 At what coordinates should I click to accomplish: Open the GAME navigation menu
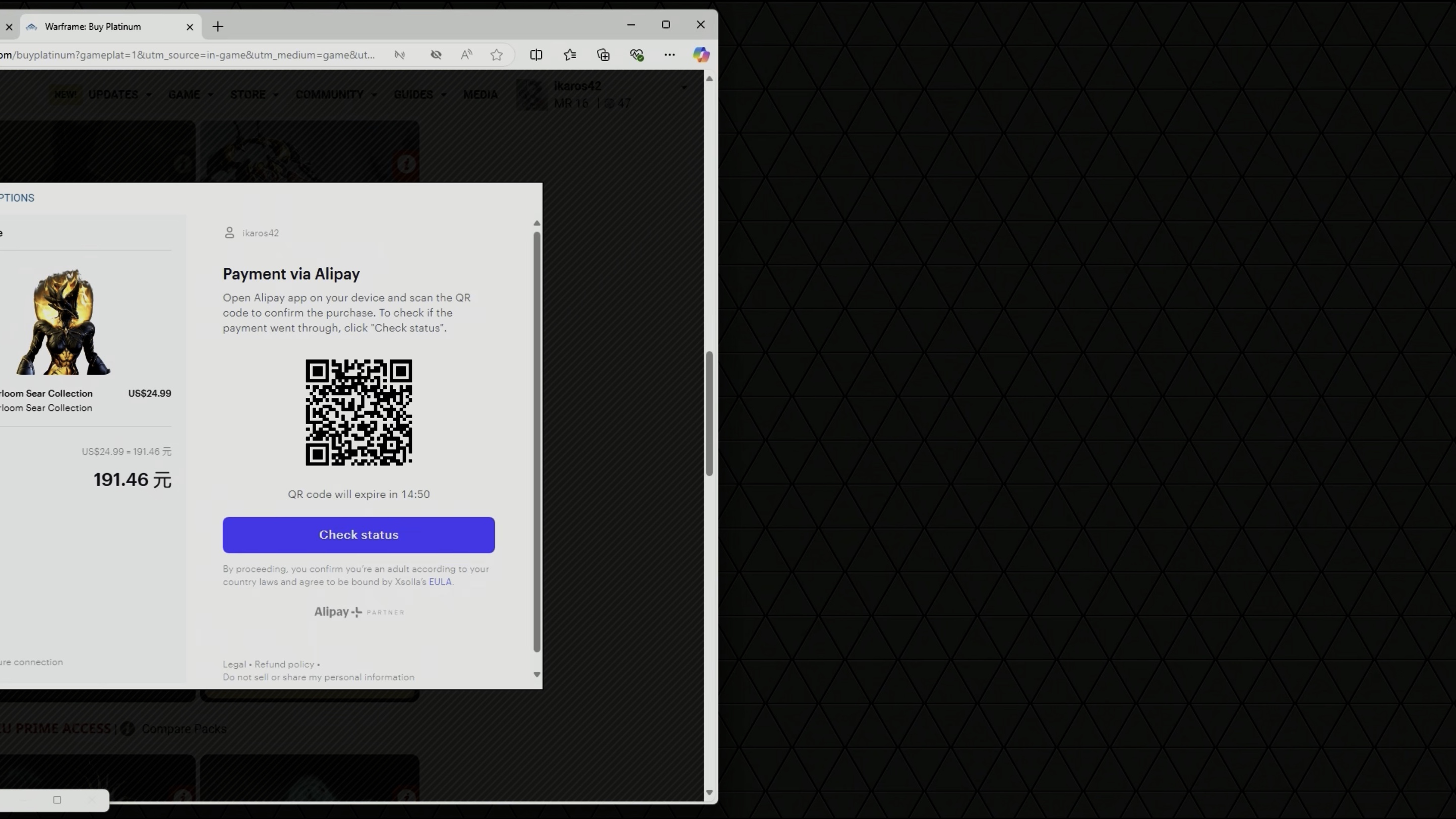[191, 94]
